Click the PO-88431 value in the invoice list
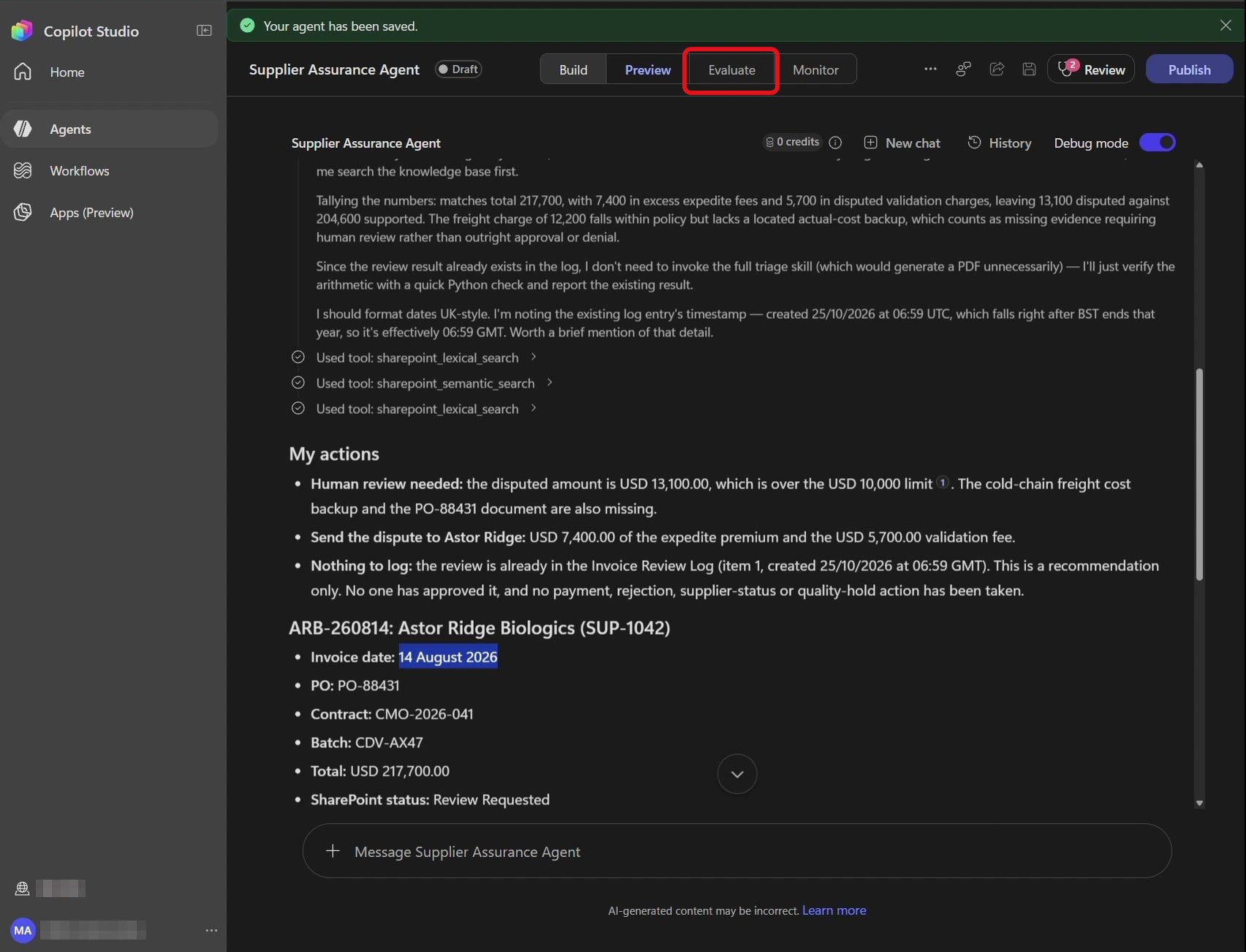The image size is (1246, 952). [x=368, y=685]
